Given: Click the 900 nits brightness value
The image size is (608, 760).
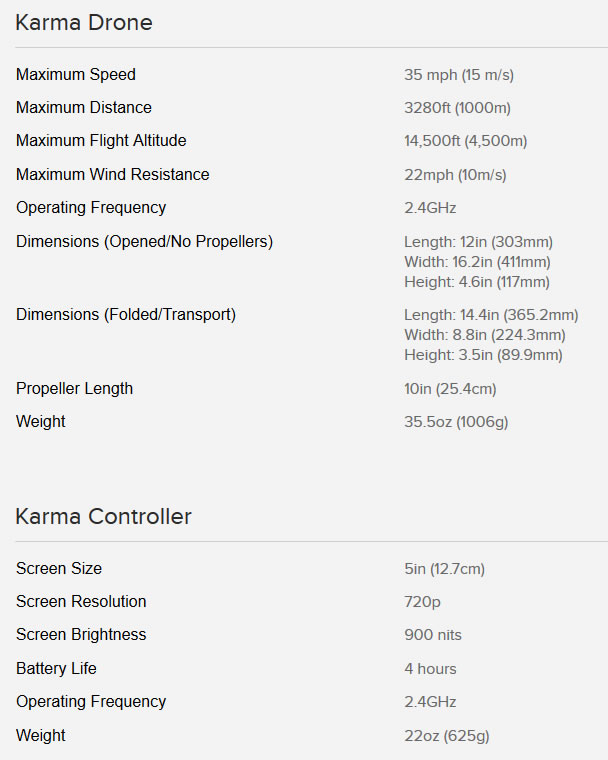Looking at the screenshot, I should [x=433, y=635].
